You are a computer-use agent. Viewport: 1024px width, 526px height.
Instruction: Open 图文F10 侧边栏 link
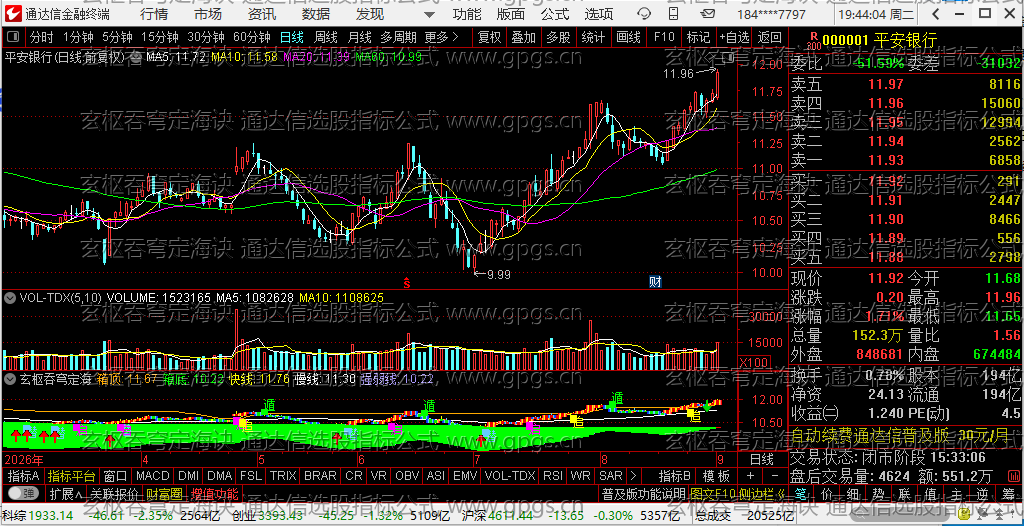point(737,493)
